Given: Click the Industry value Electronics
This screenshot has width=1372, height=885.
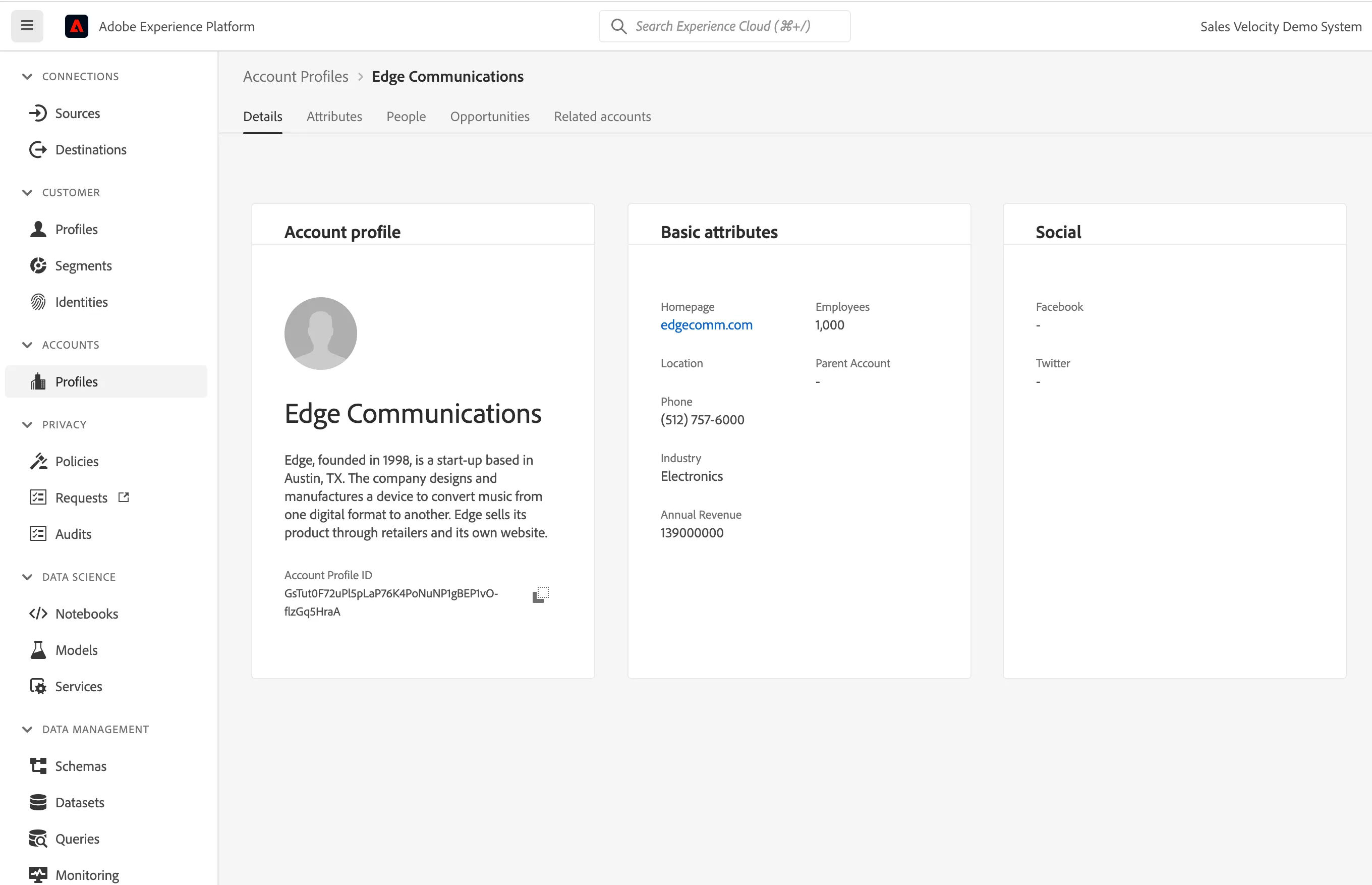Looking at the screenshot, I should [692, 476].
